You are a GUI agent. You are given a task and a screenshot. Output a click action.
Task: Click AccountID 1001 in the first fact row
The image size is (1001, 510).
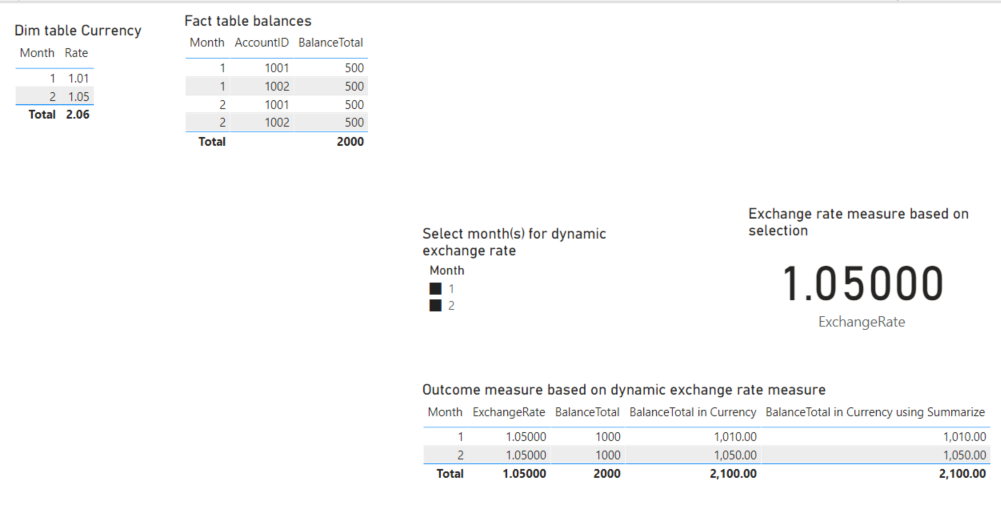coord(277,68)
